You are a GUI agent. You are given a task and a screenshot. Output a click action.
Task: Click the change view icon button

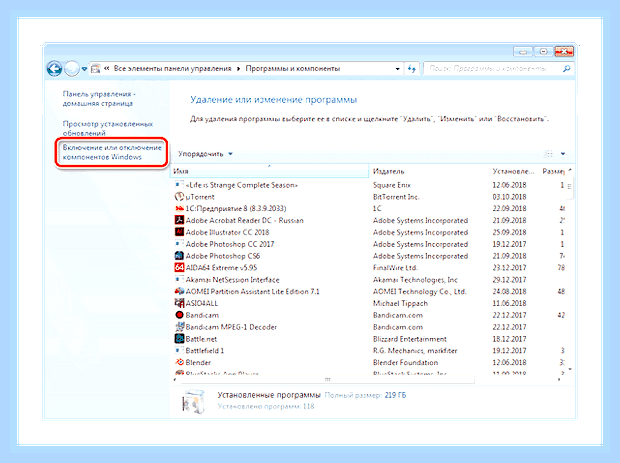point(548,154)
